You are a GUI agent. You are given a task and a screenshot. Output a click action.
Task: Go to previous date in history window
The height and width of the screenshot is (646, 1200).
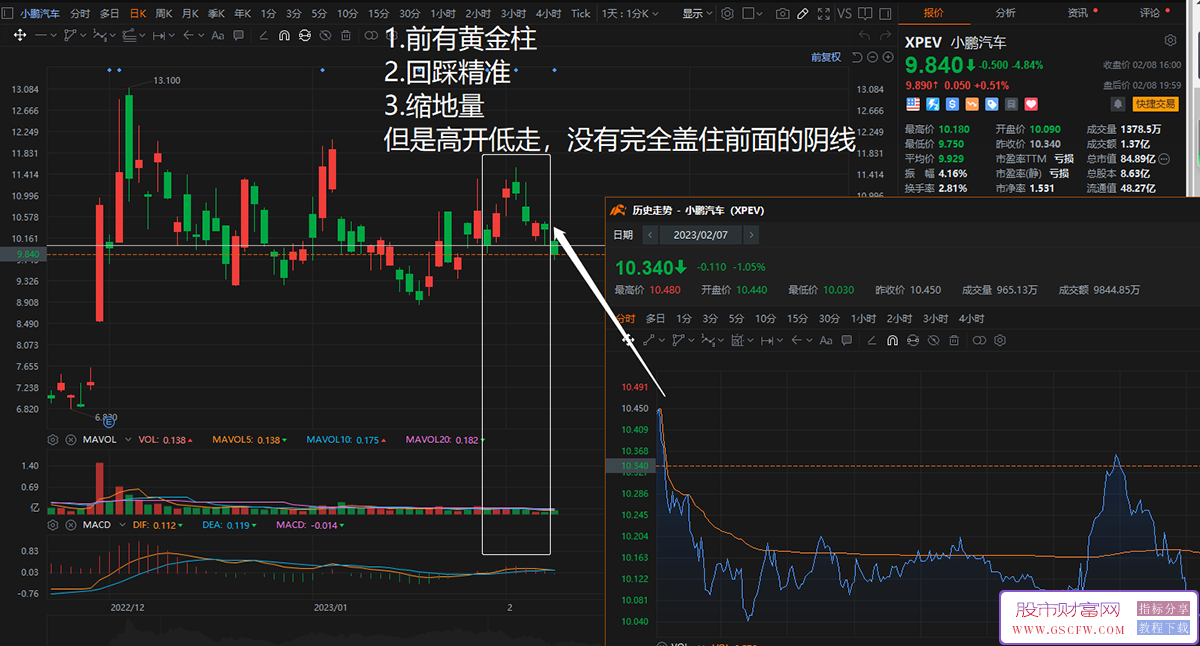[x=651, y=235]
